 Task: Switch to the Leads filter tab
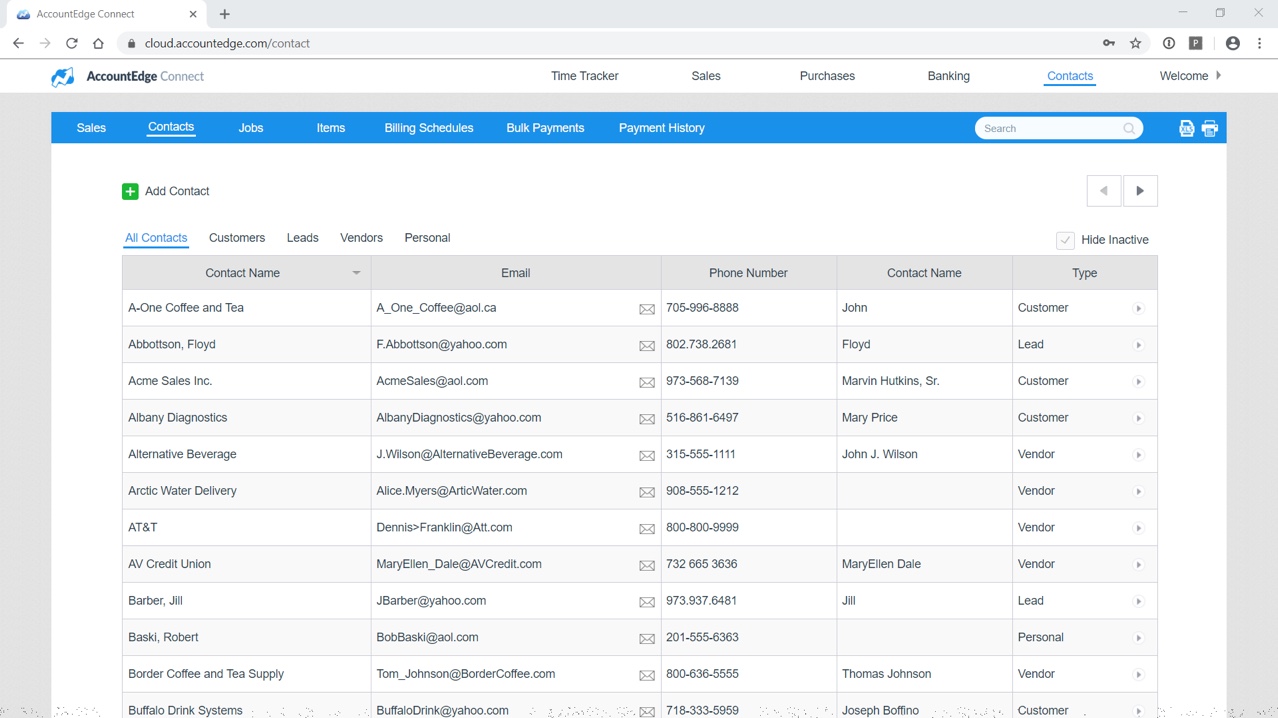302,238
